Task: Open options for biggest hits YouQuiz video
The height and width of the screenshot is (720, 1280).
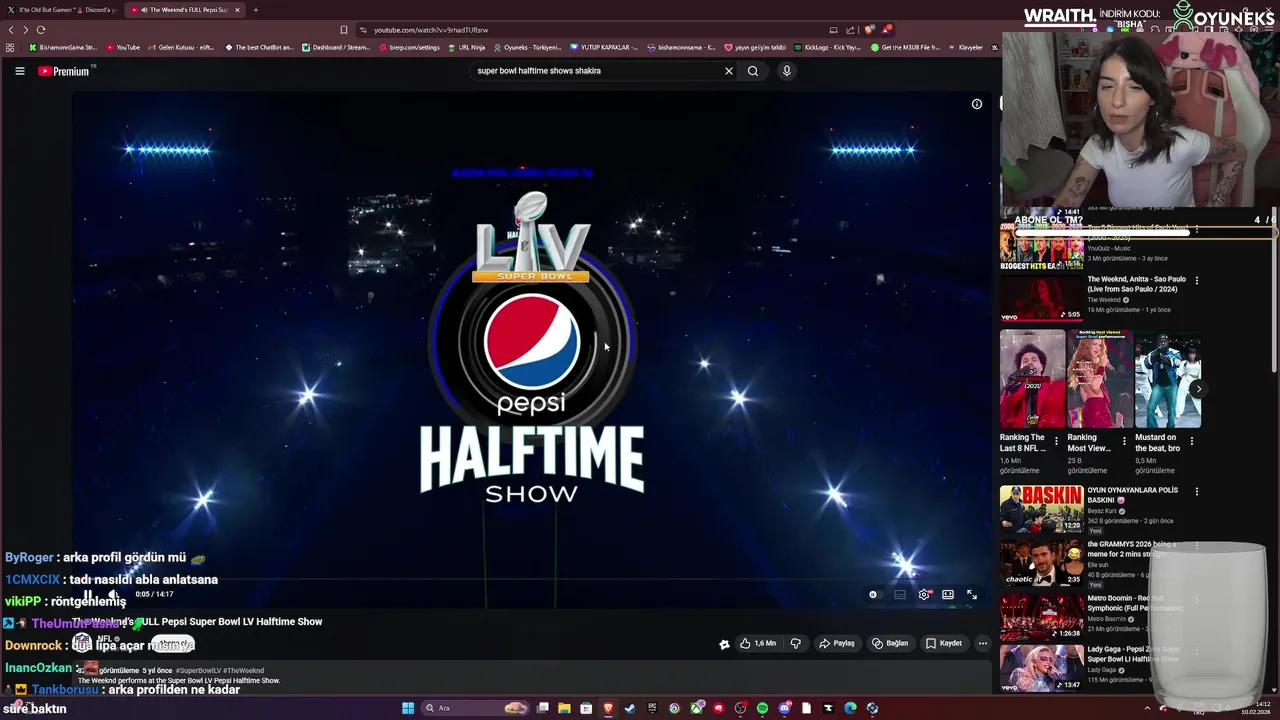Action: tap(1197, 230)
